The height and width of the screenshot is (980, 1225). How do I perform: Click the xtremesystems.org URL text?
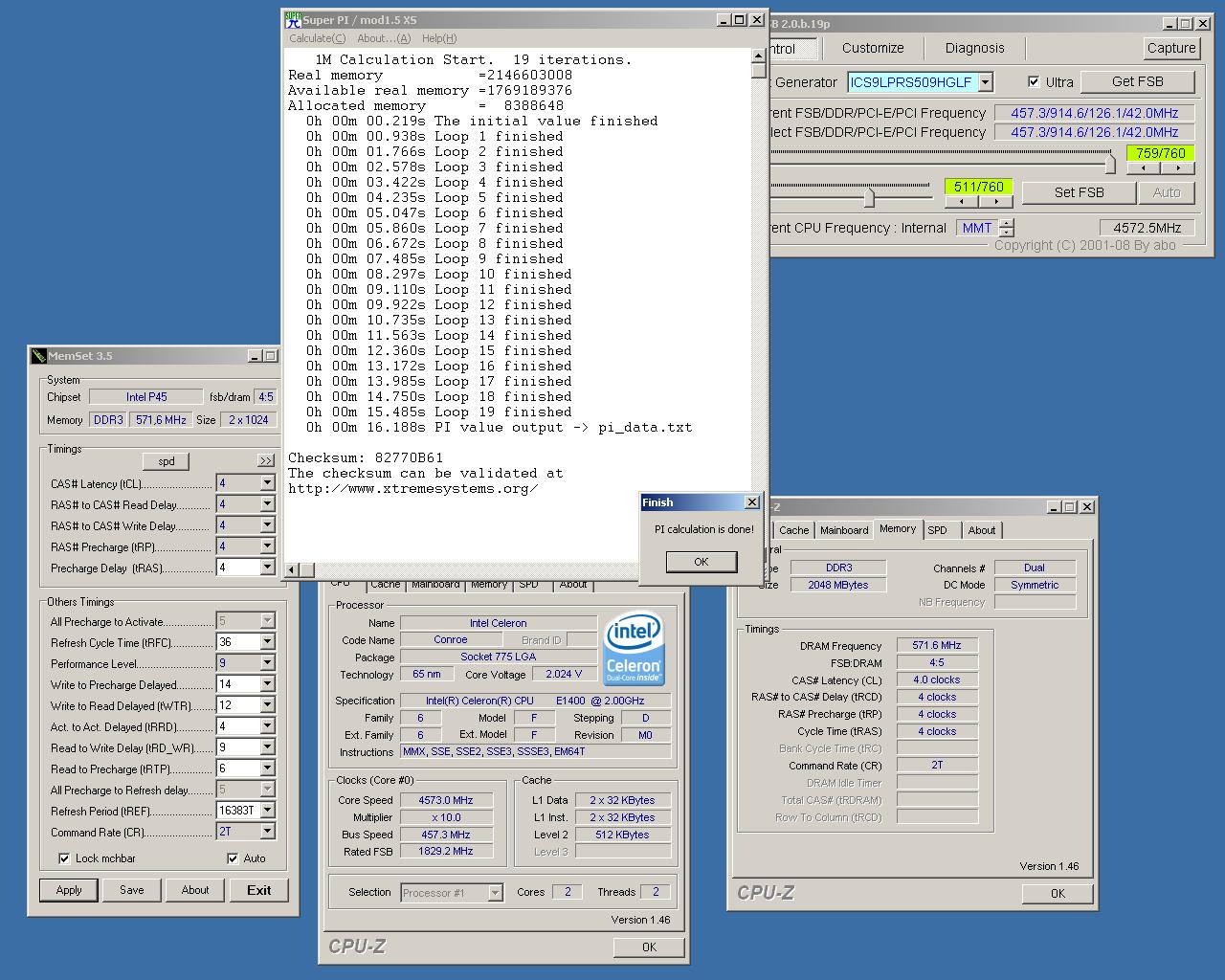(x=413, y=489)
